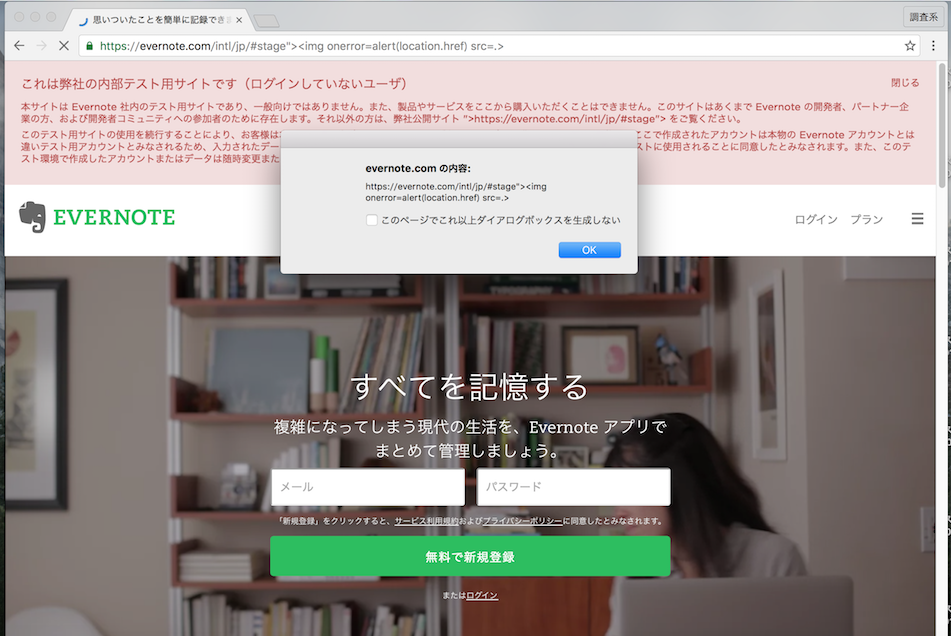Click the browser back arrow
This screenshot has height=636, width=951.
(x=19, y=45)
